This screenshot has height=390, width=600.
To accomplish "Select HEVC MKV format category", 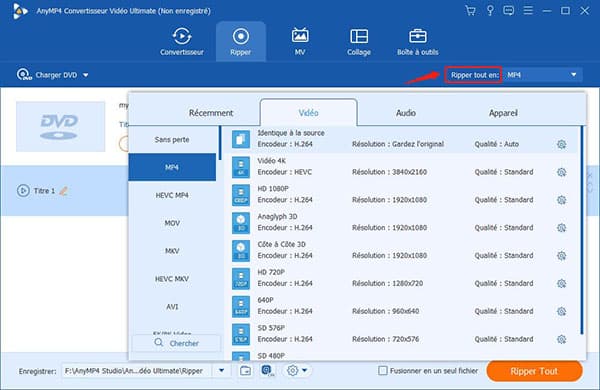I will coord(172,279).
